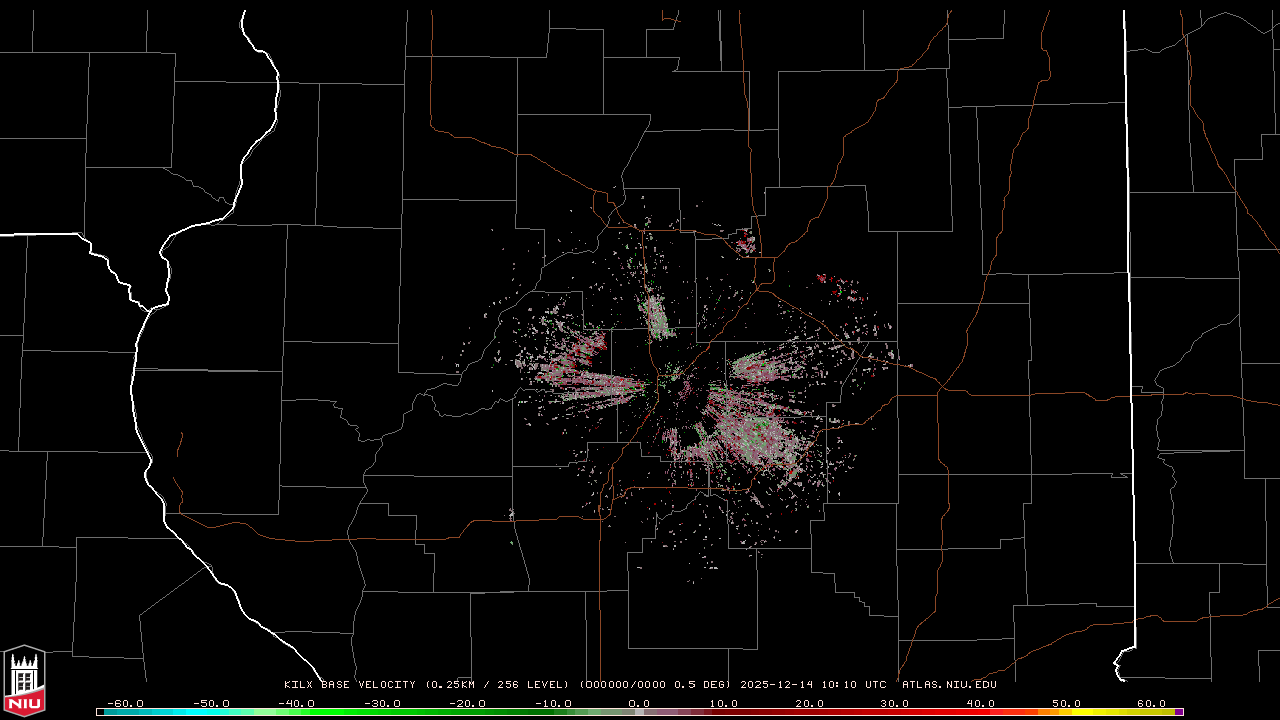The height and width of the screenshot is (720, 1280).
Task: Click the cyan -60.0 end of the color bar
Action: 101,712
